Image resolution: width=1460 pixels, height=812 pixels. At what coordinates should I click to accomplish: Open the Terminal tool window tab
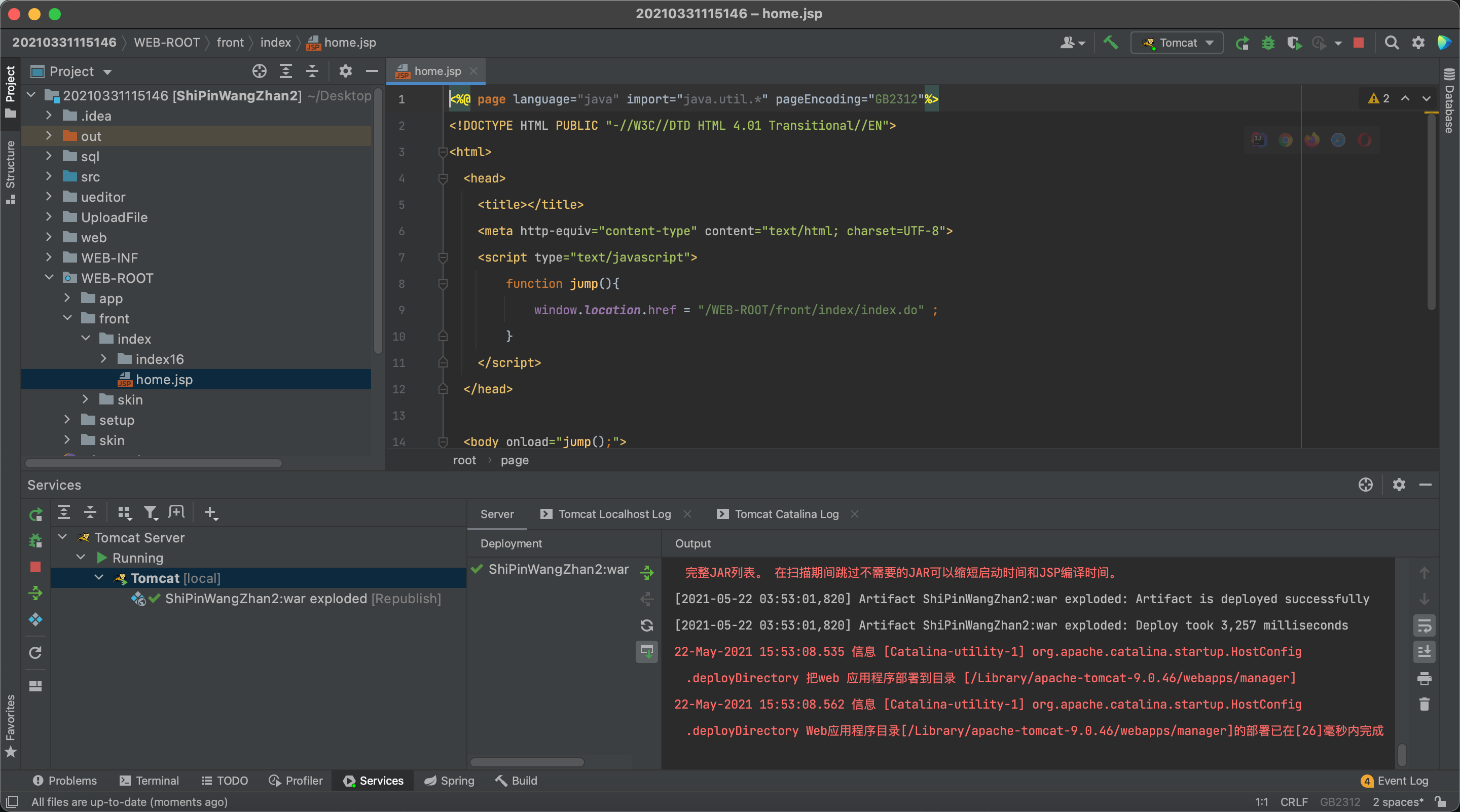pyautogui.click(x=150, y=780)
